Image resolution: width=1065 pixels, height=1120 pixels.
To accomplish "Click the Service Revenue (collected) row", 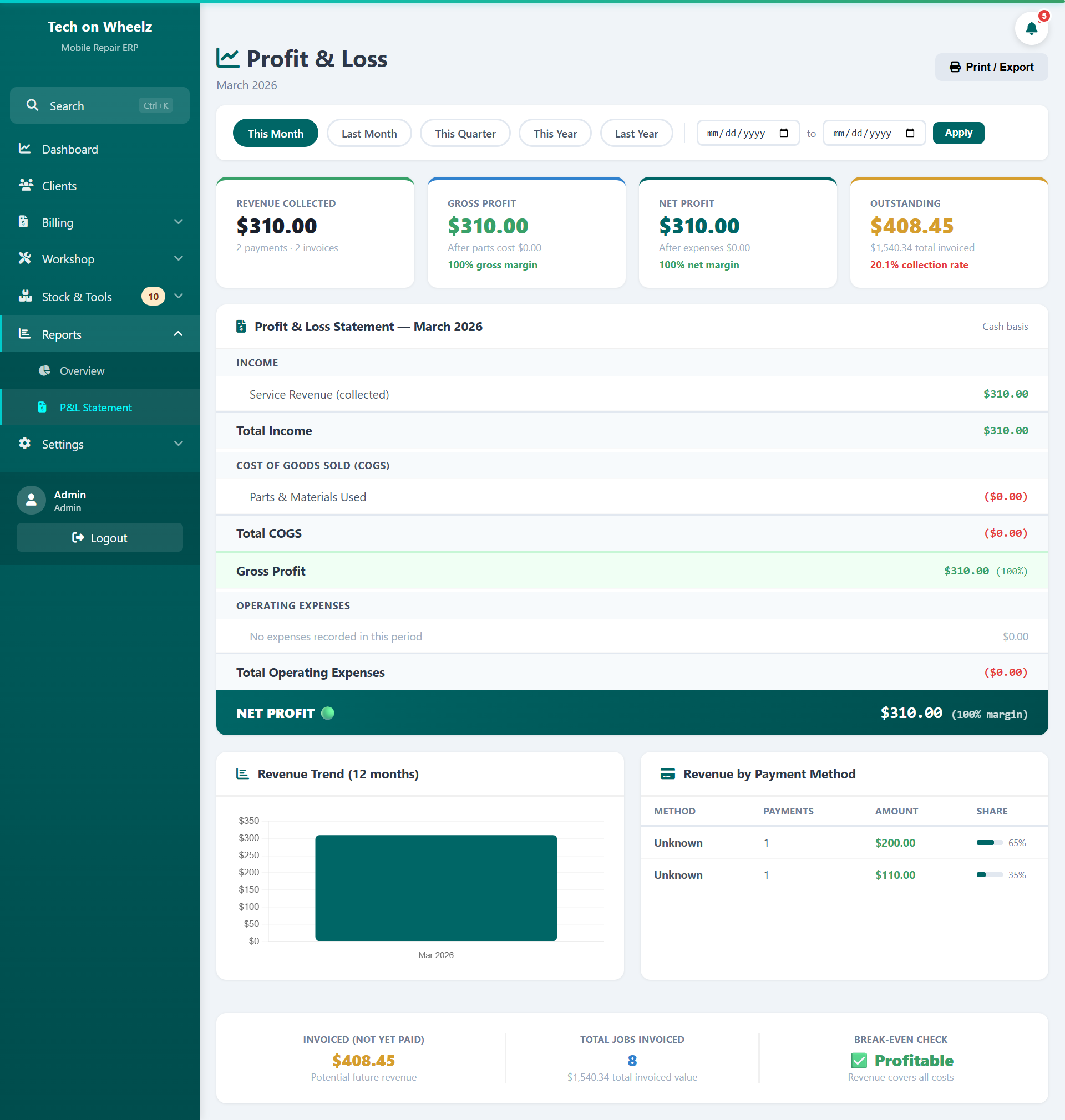I will (x=632, y=394).
